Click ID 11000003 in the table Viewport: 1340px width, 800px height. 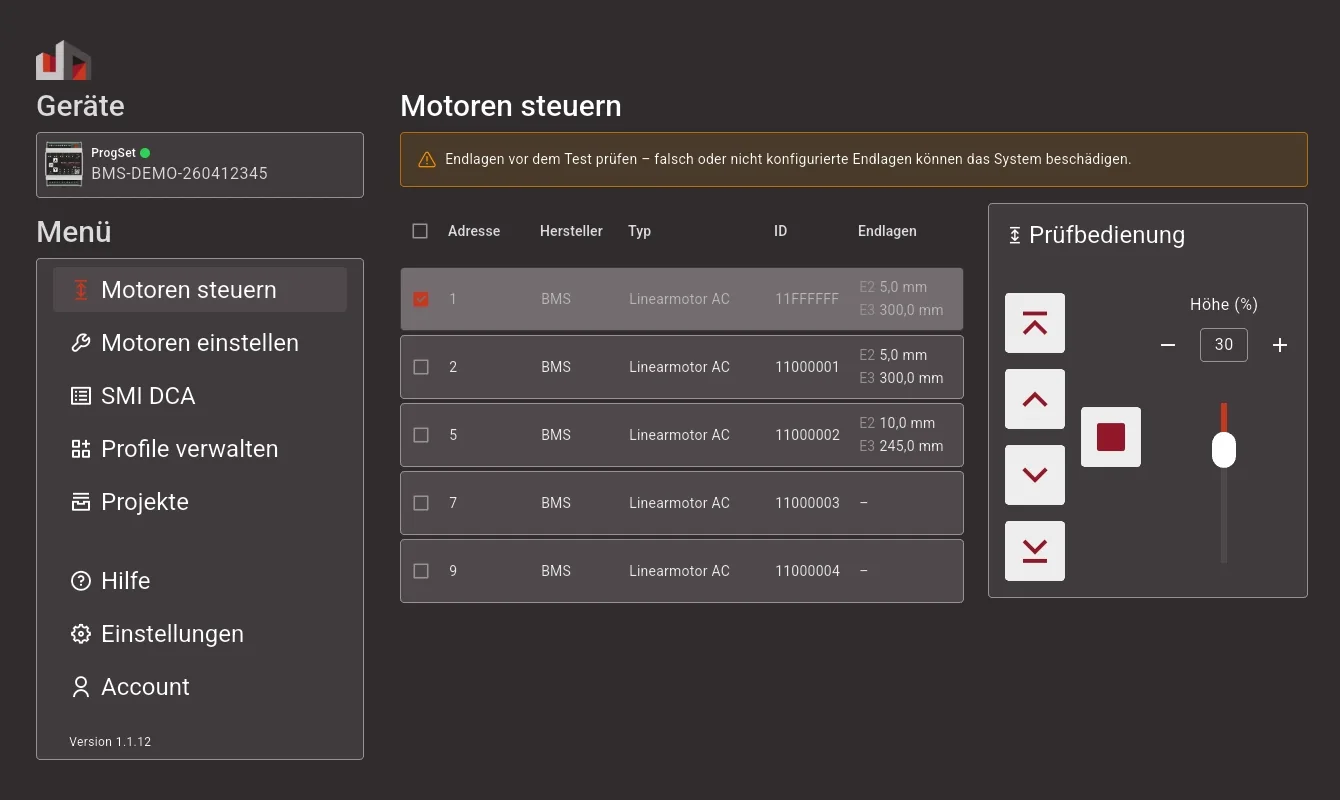(x=807, y=503)
